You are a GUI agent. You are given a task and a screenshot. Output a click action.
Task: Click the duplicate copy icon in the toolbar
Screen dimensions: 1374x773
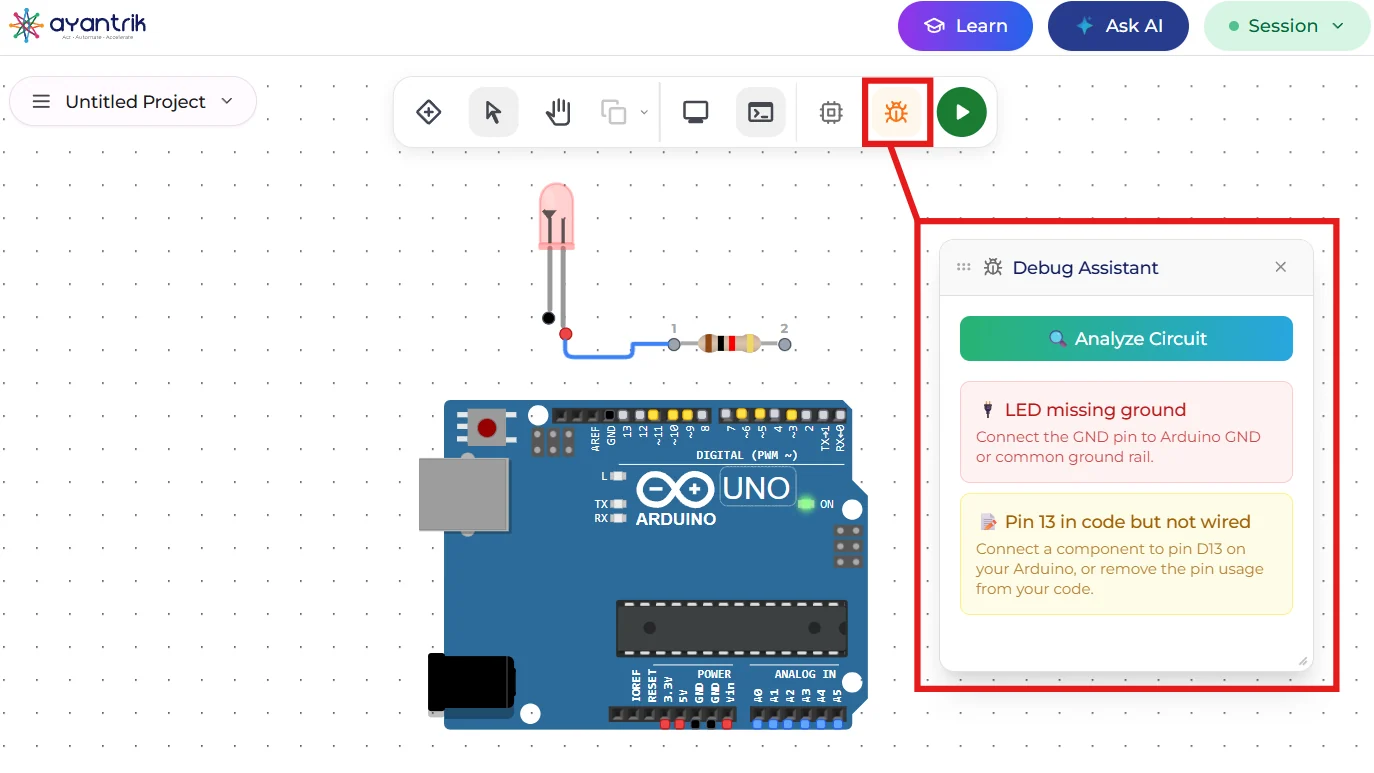tap(613, 112)
